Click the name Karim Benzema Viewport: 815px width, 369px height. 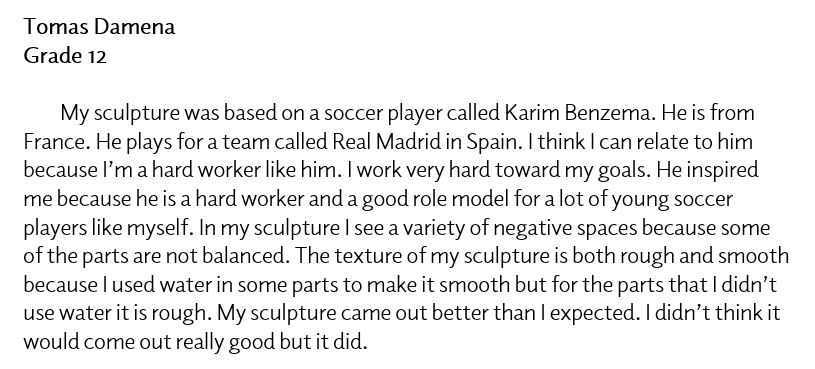tap(577, 113)
